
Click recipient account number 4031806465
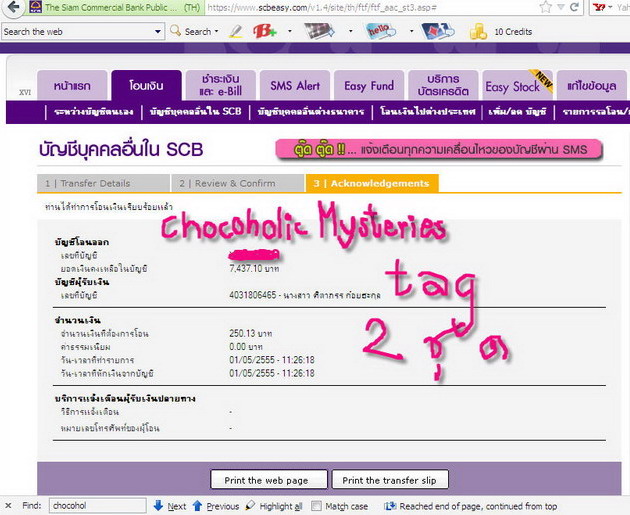pos(253,295)
